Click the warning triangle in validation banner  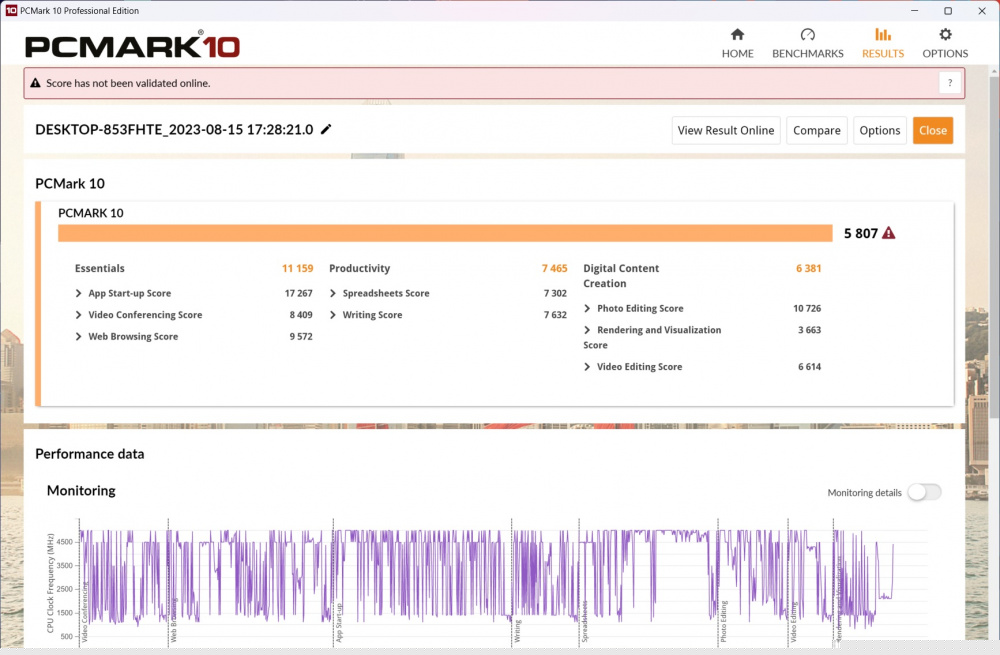coord(35,83)
